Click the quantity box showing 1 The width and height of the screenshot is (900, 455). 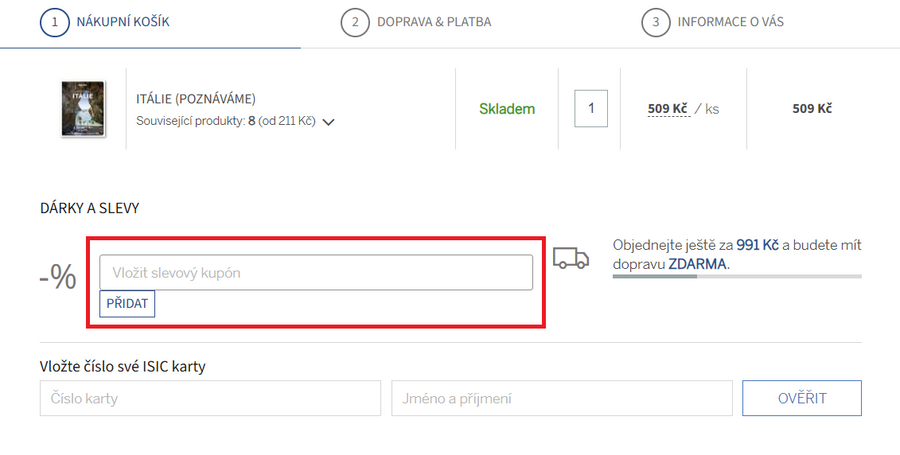point(591,108)
